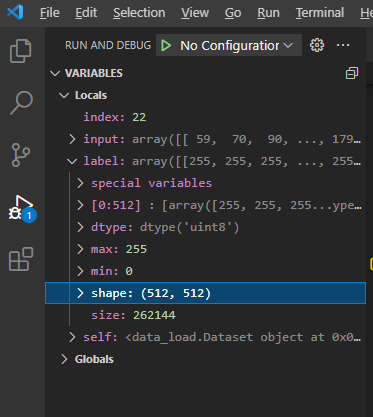
Task: Open the Terminal menu
Action: [320, 13]
